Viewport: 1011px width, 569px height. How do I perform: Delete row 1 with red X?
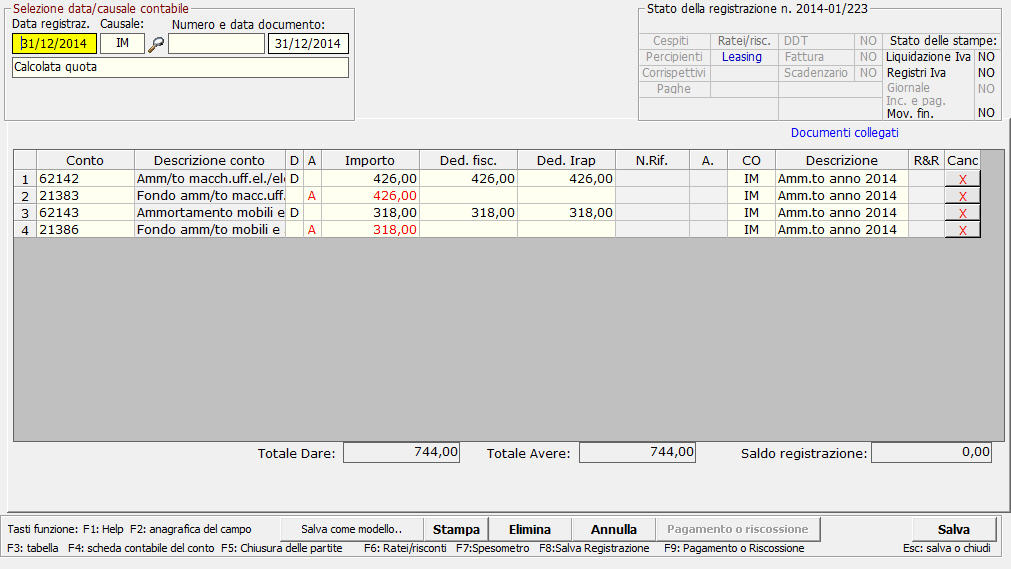[962, 179]
